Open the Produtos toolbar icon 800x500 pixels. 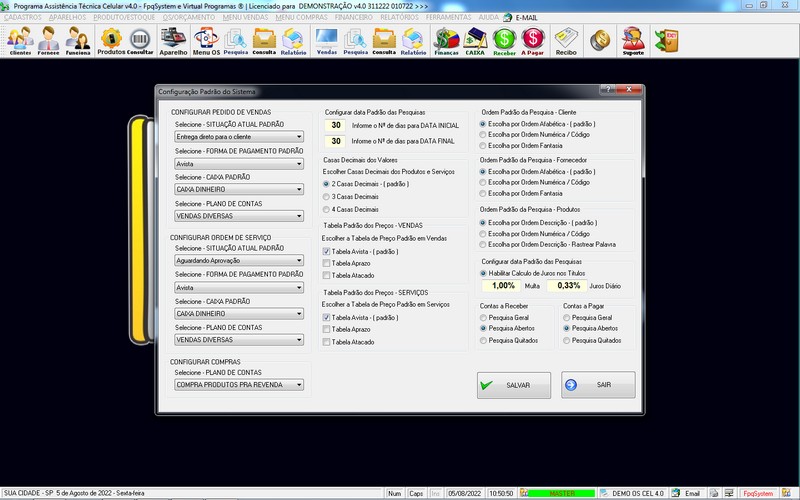111,40
